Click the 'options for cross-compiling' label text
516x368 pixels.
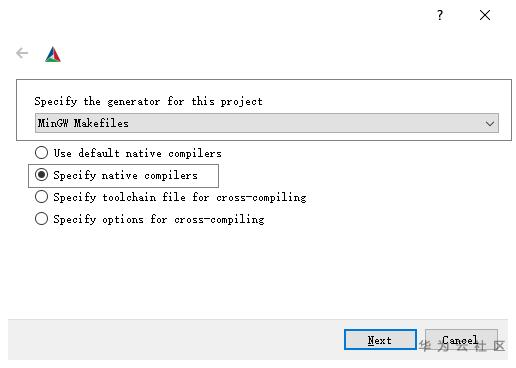[x=183, y=219]
